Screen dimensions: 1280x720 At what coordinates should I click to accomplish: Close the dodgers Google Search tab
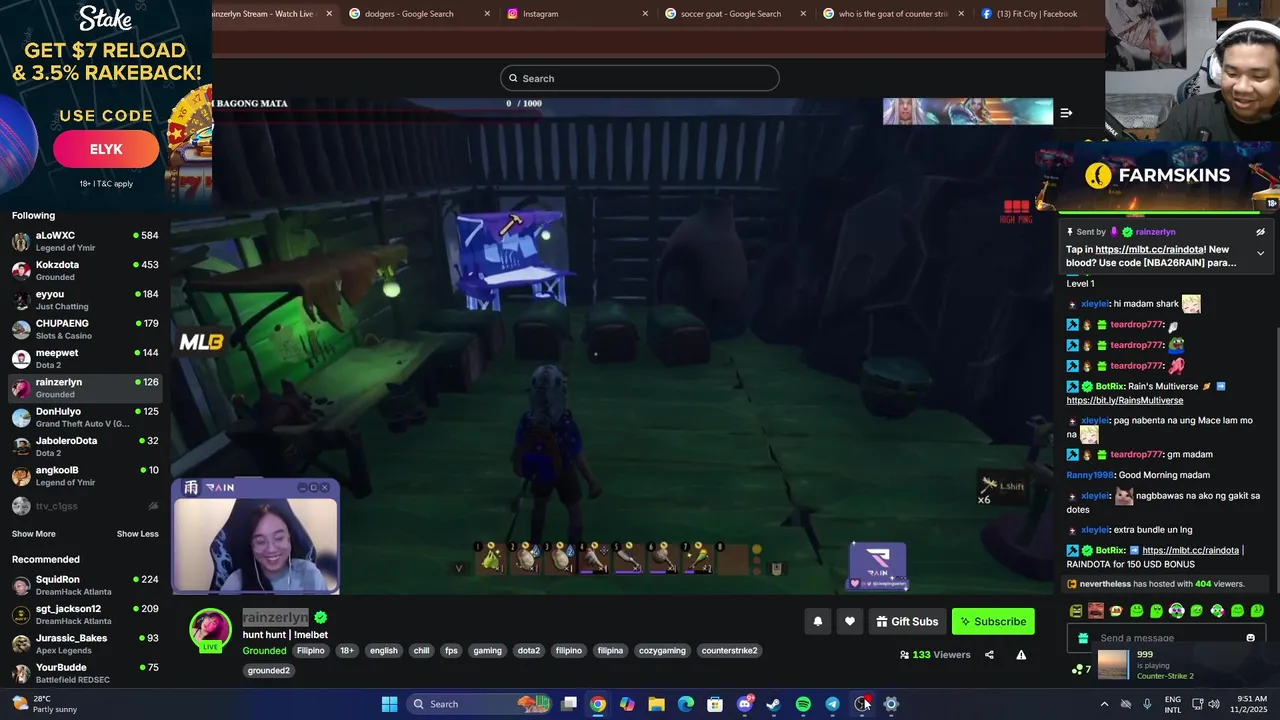pyautogui.click(x=487, y=14)
